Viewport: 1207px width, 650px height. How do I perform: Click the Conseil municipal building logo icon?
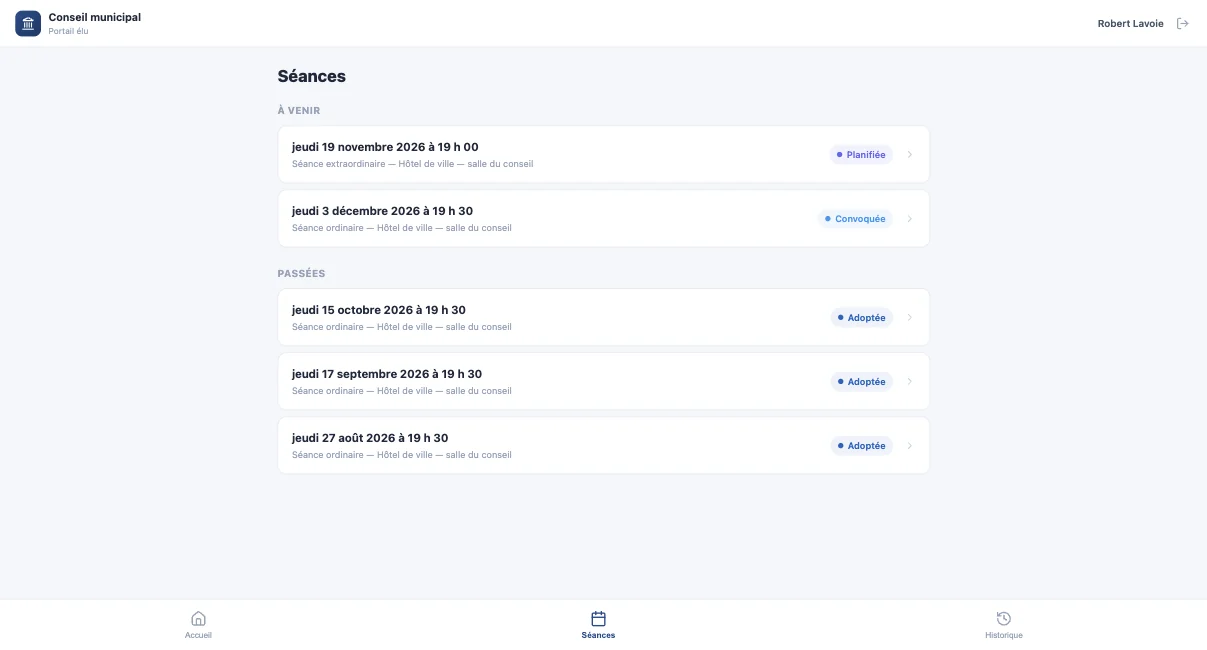28,23
